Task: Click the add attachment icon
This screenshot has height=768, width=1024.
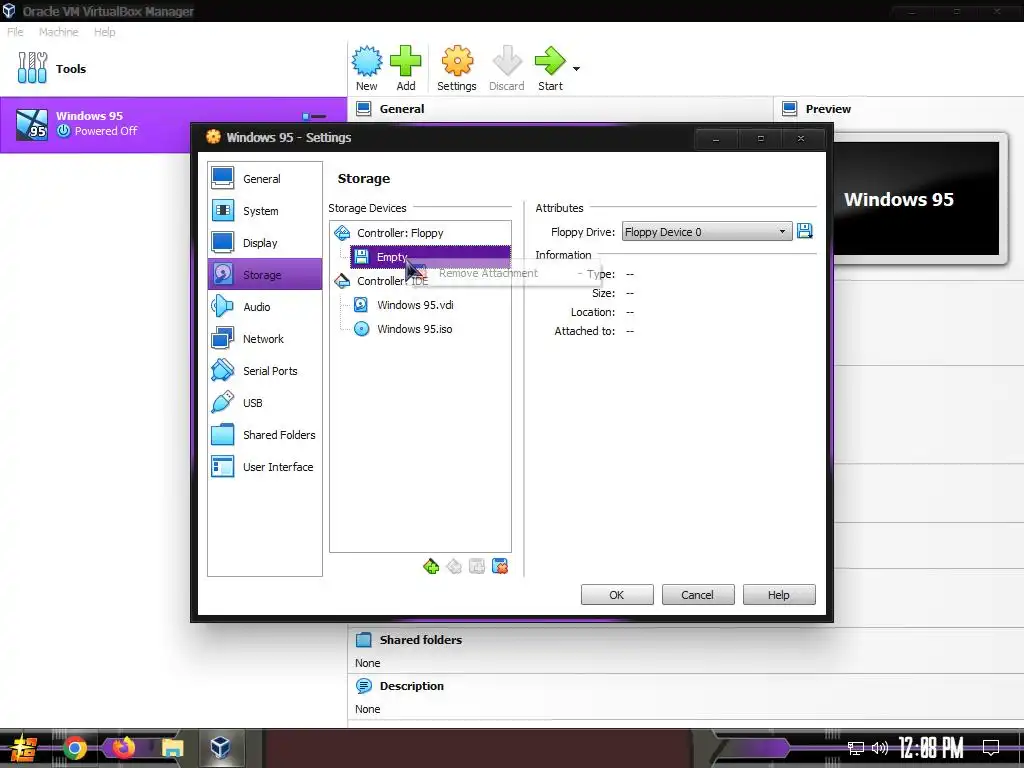Action: tap(477, 566)
